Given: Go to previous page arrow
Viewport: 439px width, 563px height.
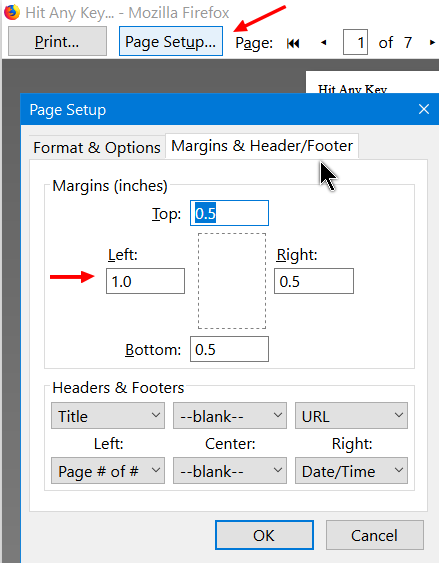Looking at the screenshot, I should pyautogui.click(x=323, y=43).
